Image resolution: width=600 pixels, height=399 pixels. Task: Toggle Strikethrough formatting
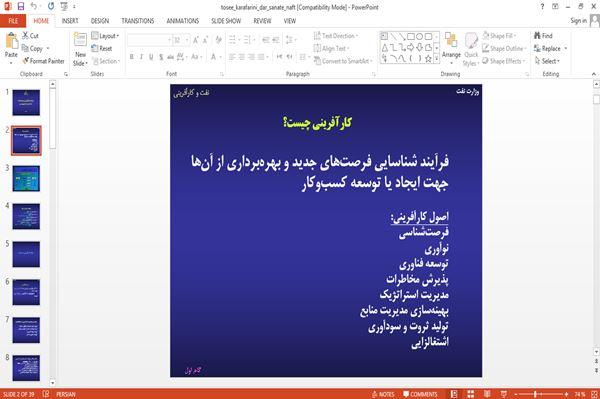171,57
